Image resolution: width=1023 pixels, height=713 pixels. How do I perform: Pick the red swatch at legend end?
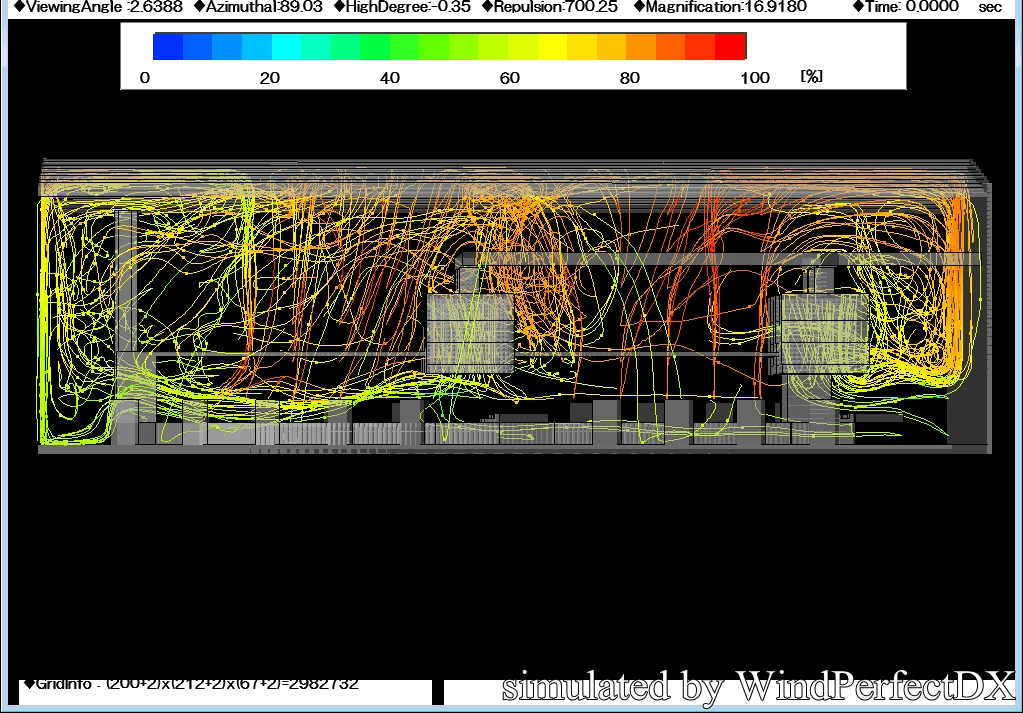click(731, 46)
